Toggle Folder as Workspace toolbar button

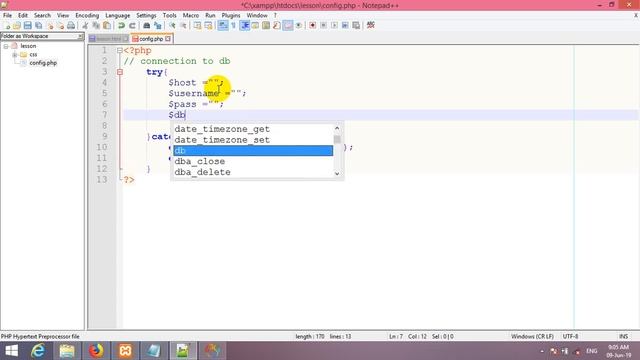tap(288, 25)
